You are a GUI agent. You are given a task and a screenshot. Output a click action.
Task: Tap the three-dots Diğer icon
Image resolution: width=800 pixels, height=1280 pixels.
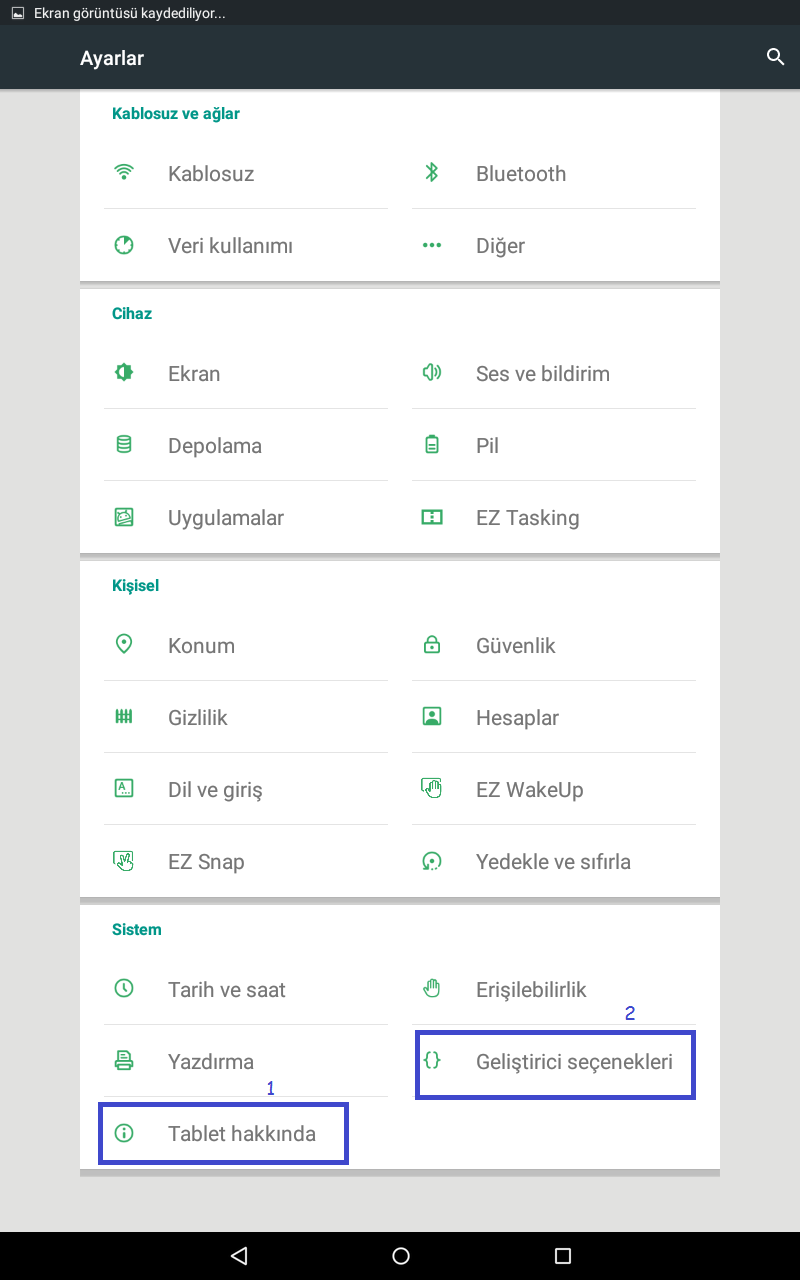(x=432, y=245)
